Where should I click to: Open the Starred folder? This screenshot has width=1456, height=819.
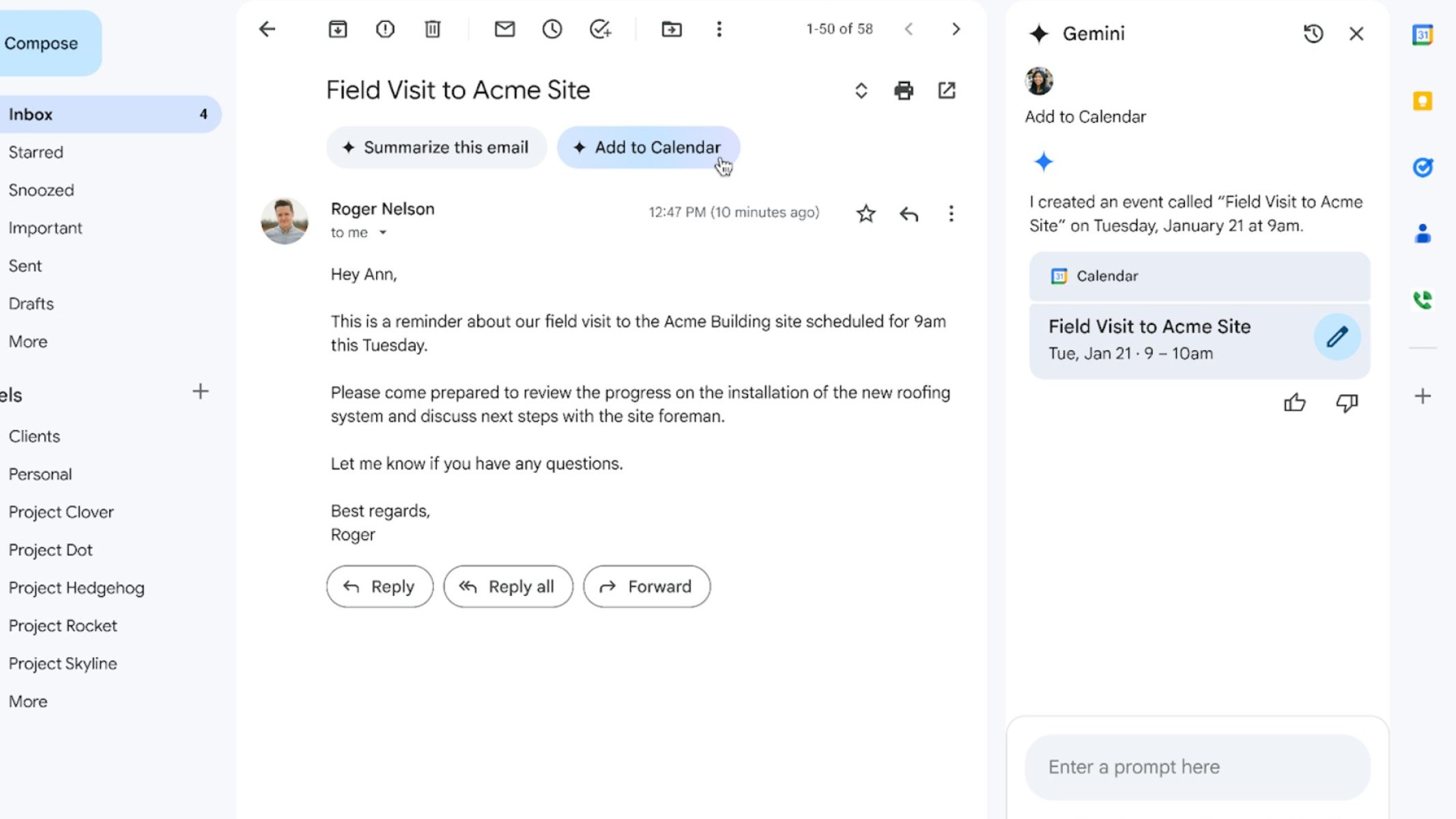pyautogui.click(x=35, y=152)
